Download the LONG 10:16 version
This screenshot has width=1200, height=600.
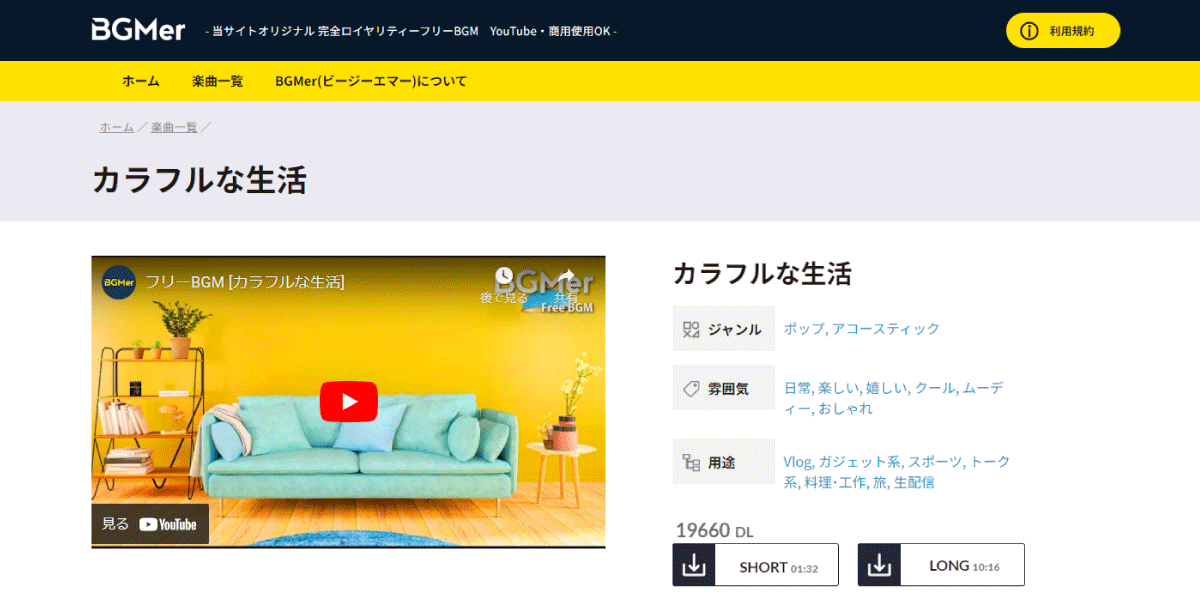[x=941, y=565]
